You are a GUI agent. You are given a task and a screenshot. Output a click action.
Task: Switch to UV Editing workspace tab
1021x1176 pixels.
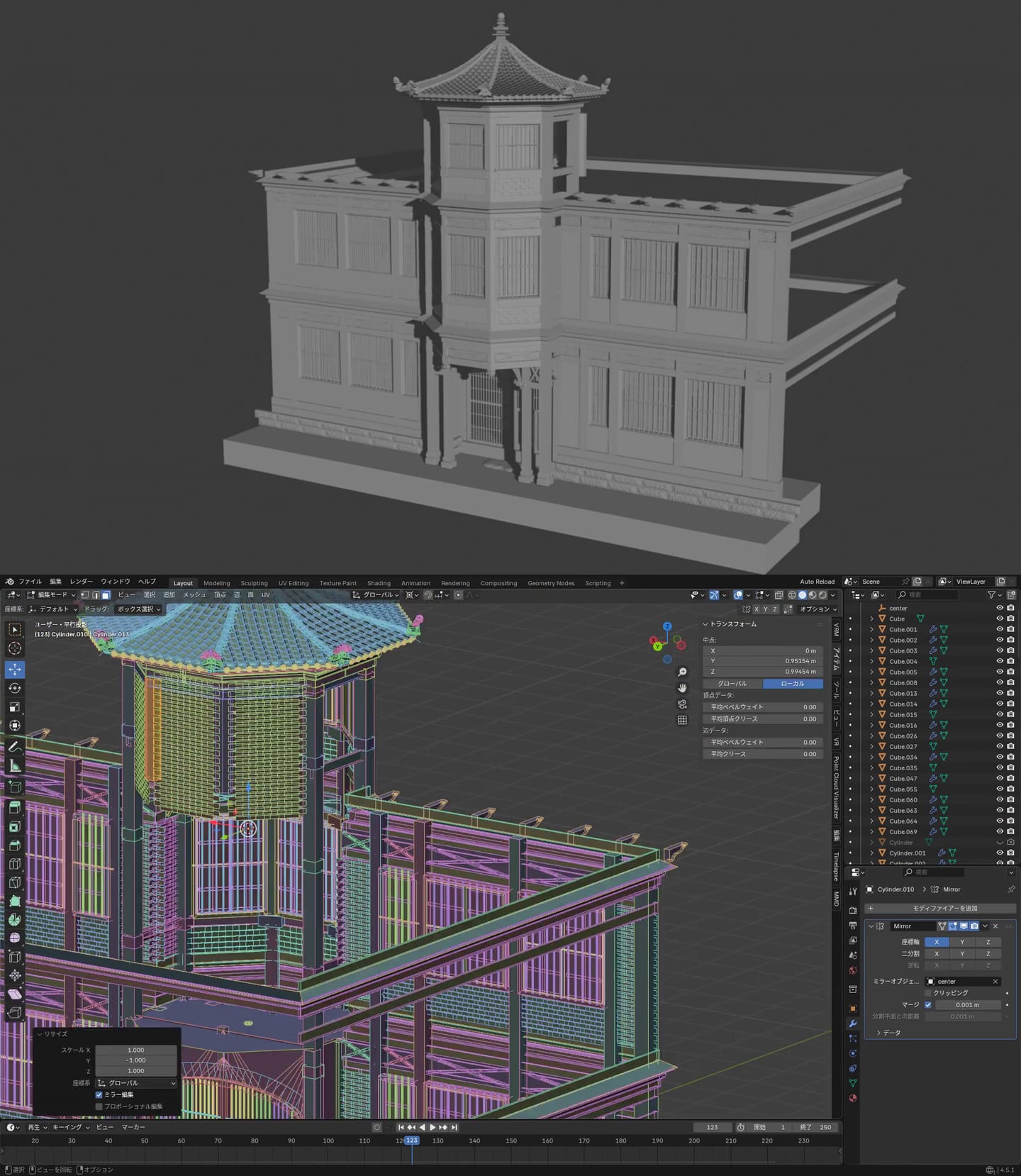(x=294, y=583)
